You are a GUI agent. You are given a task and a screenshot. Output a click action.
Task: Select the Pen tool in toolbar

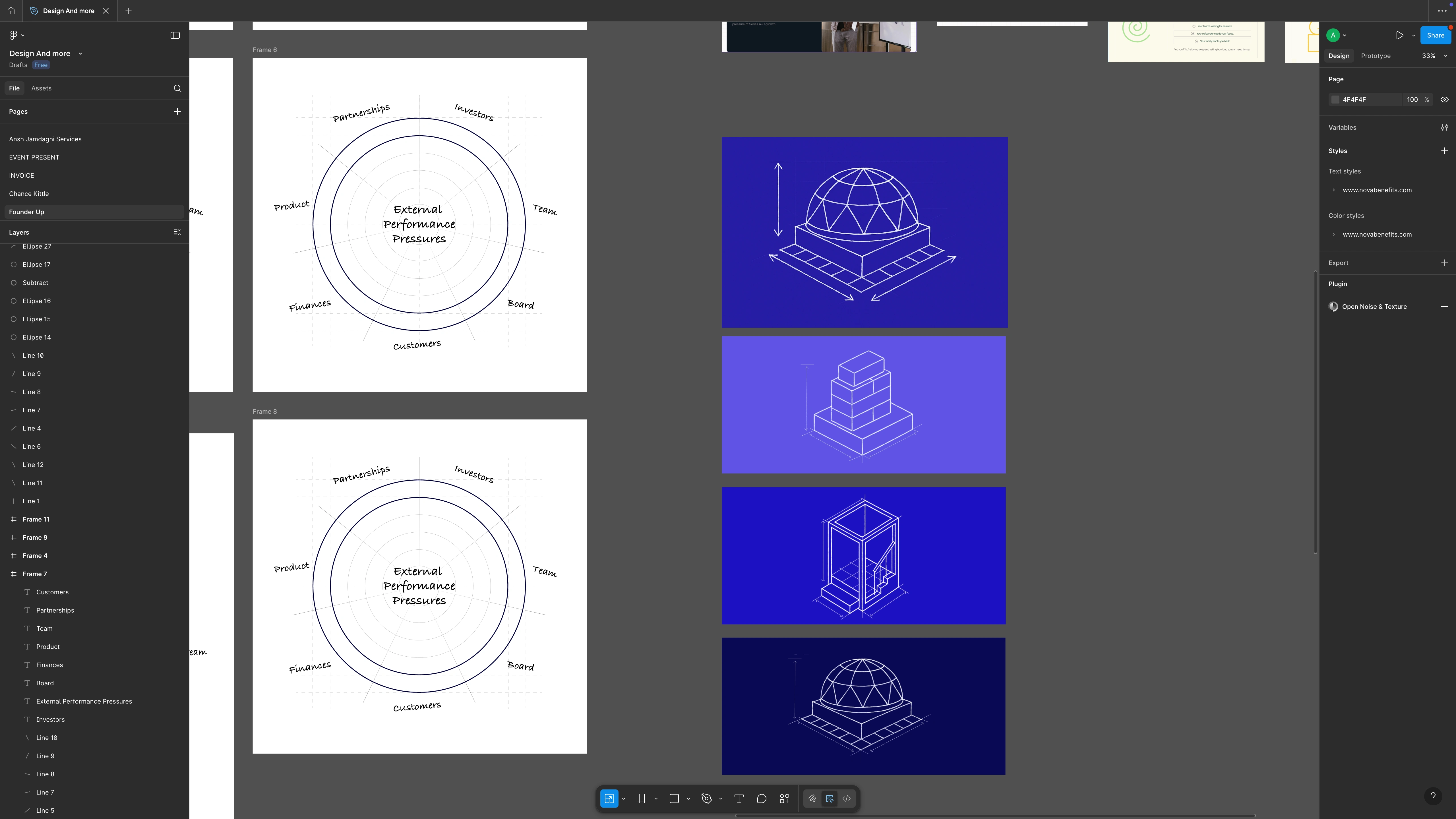[706, 799]
